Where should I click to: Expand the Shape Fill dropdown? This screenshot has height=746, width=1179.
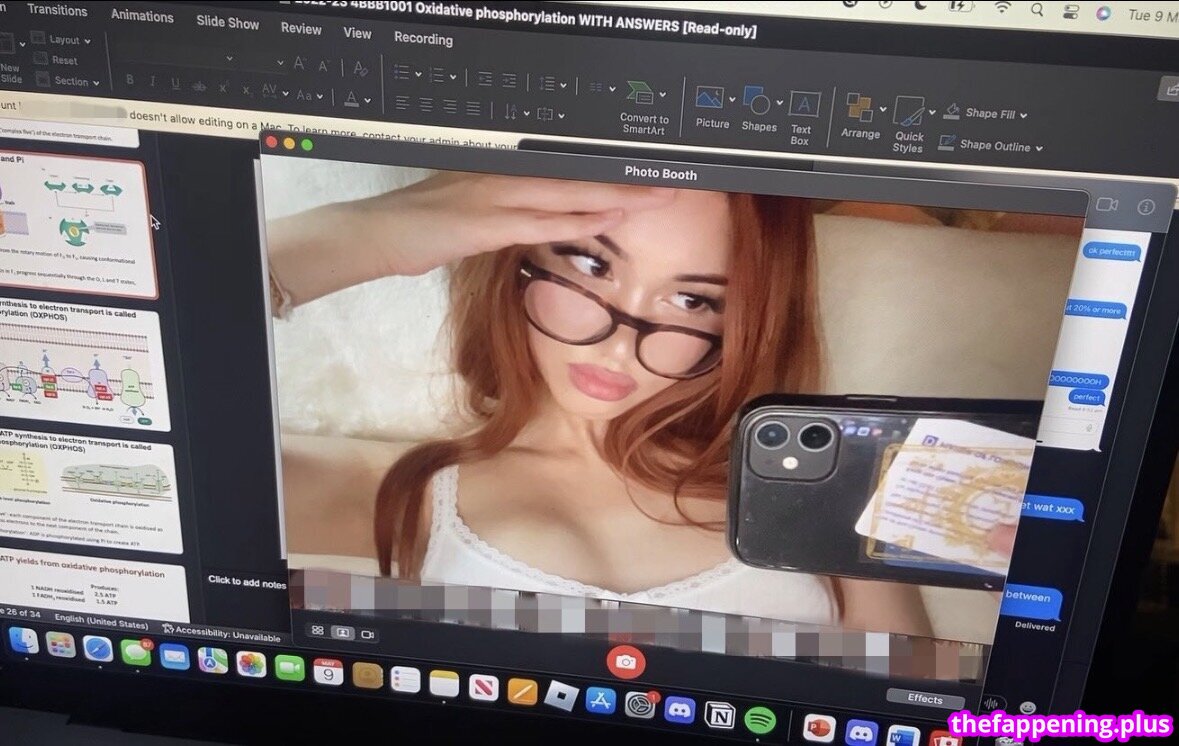(x=1023, y=115)
